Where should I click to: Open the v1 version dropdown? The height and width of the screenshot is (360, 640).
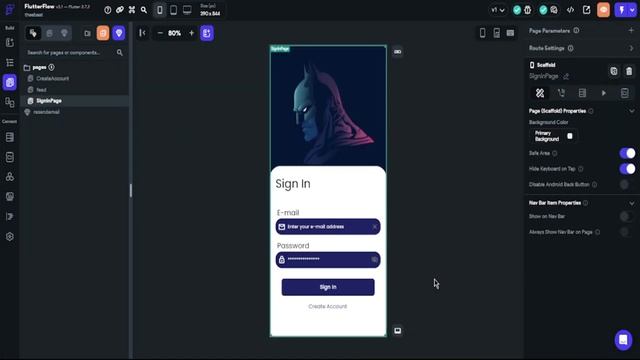tap(498, 10)
